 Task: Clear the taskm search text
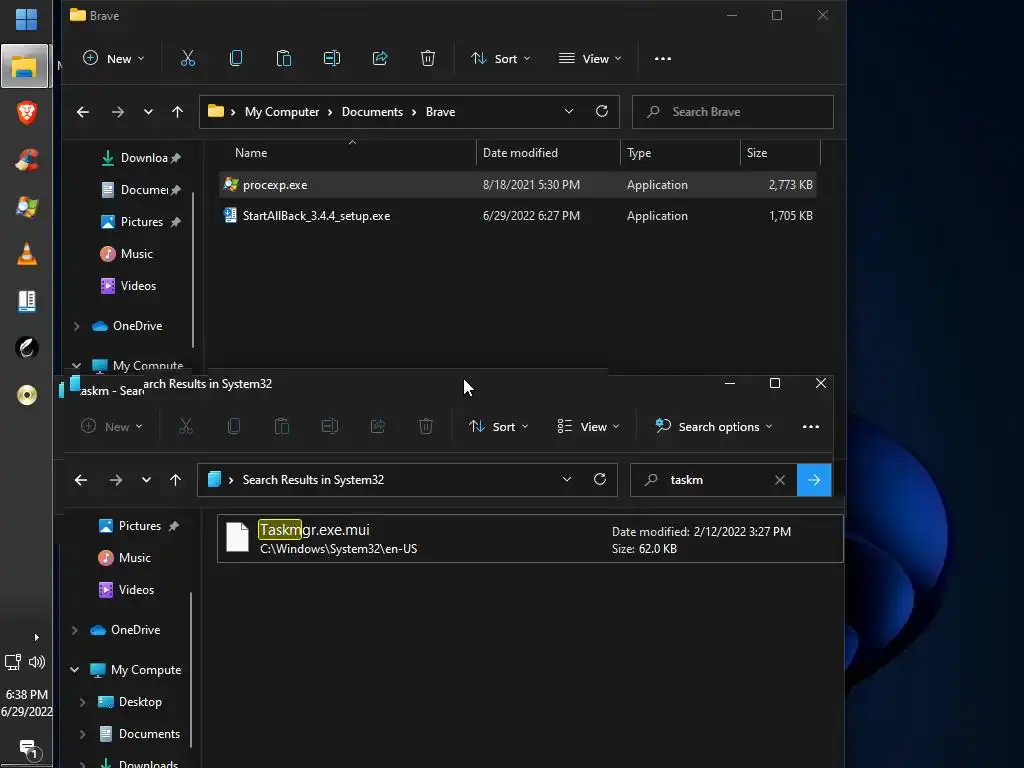[780, 480]
